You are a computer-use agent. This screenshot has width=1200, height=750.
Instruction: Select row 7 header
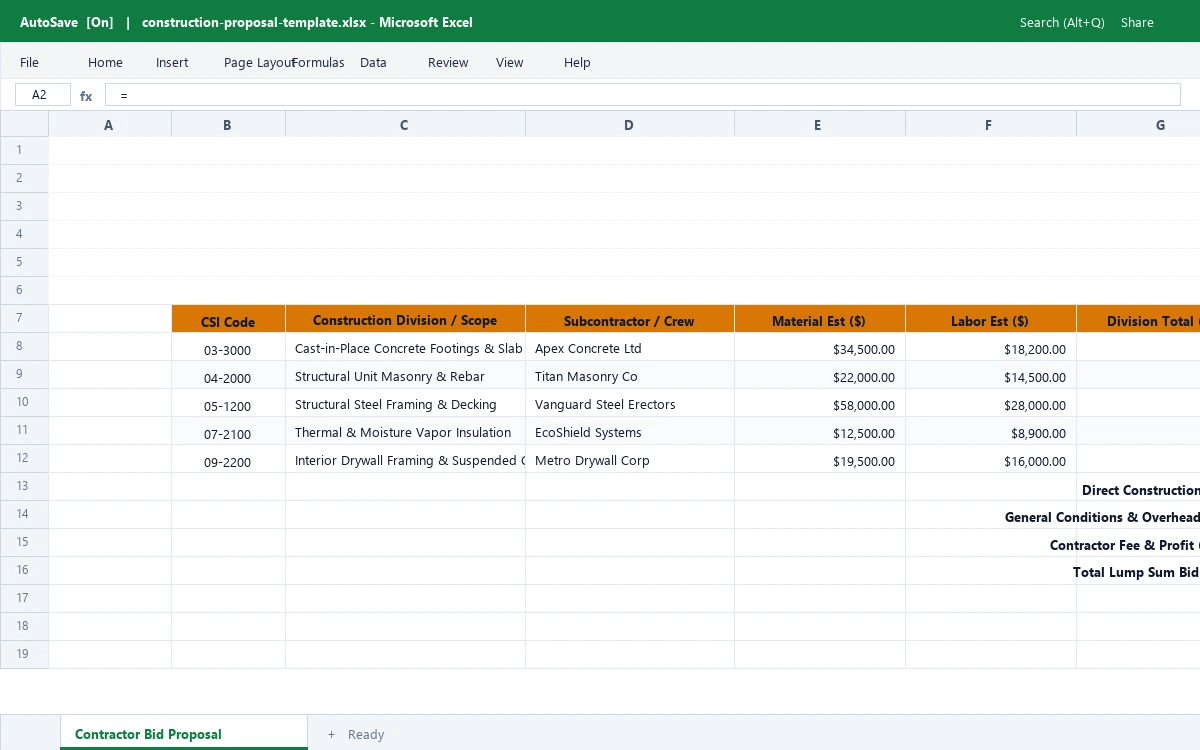pos(24,318)
